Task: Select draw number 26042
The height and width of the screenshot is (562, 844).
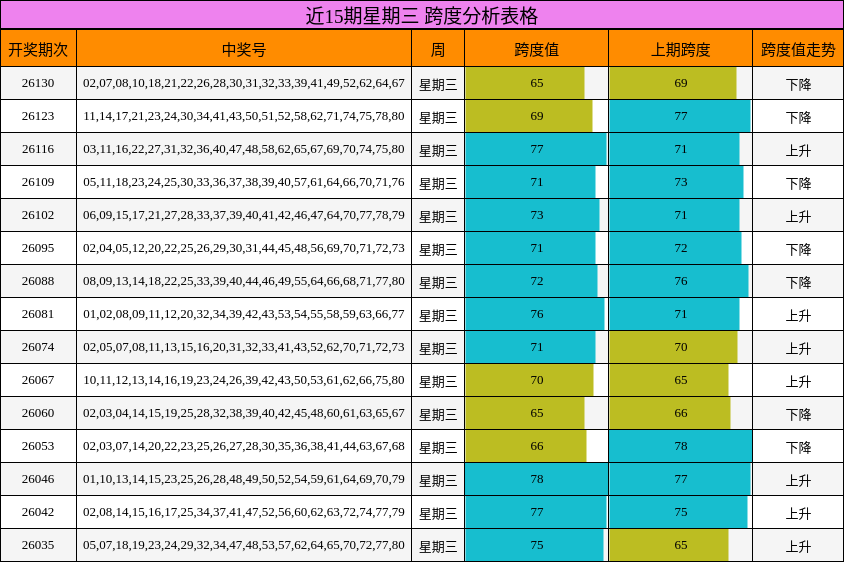Action: [38, 512]
